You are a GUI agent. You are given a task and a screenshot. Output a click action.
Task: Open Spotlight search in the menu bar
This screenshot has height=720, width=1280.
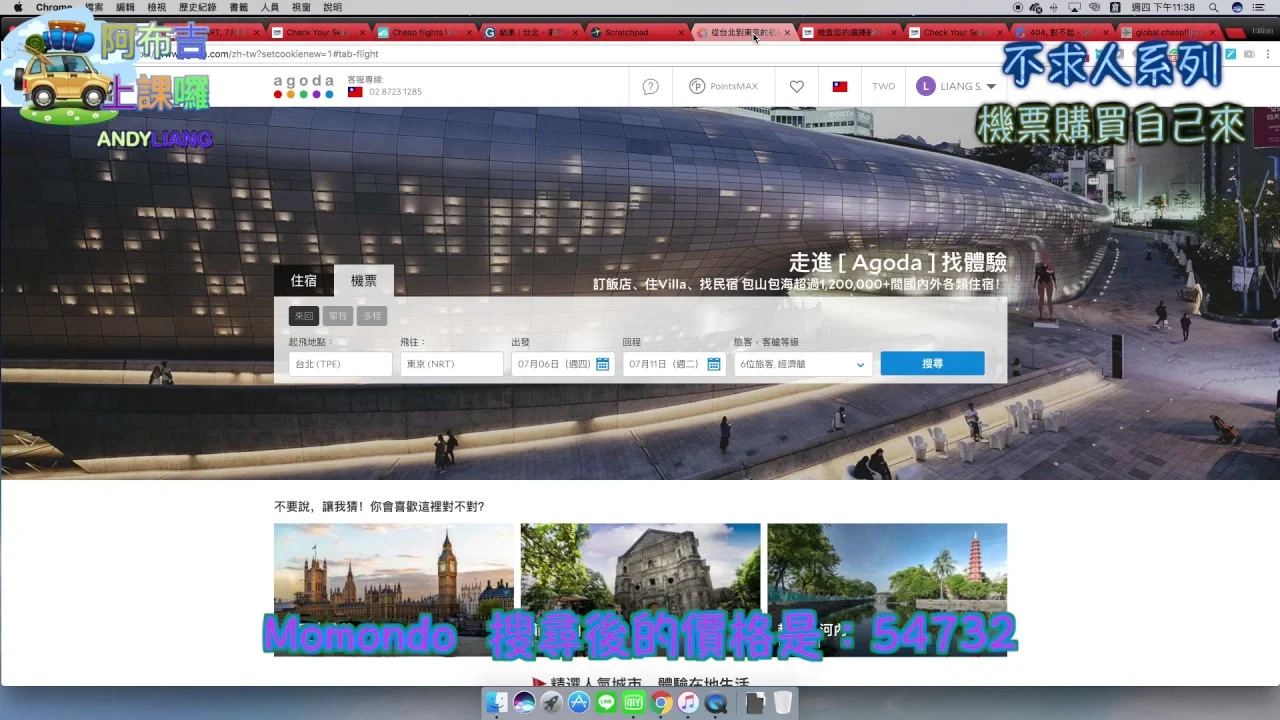pyautogui.click(x=1212, y=7)
